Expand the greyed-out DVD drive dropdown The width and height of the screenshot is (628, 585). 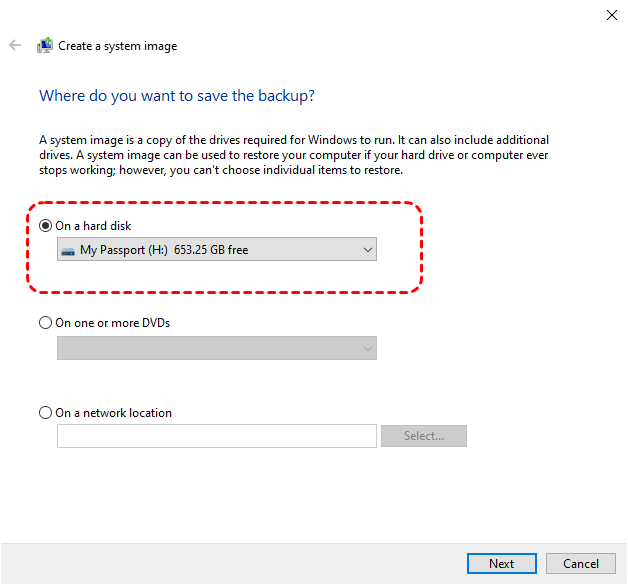(x=216, y=348)
